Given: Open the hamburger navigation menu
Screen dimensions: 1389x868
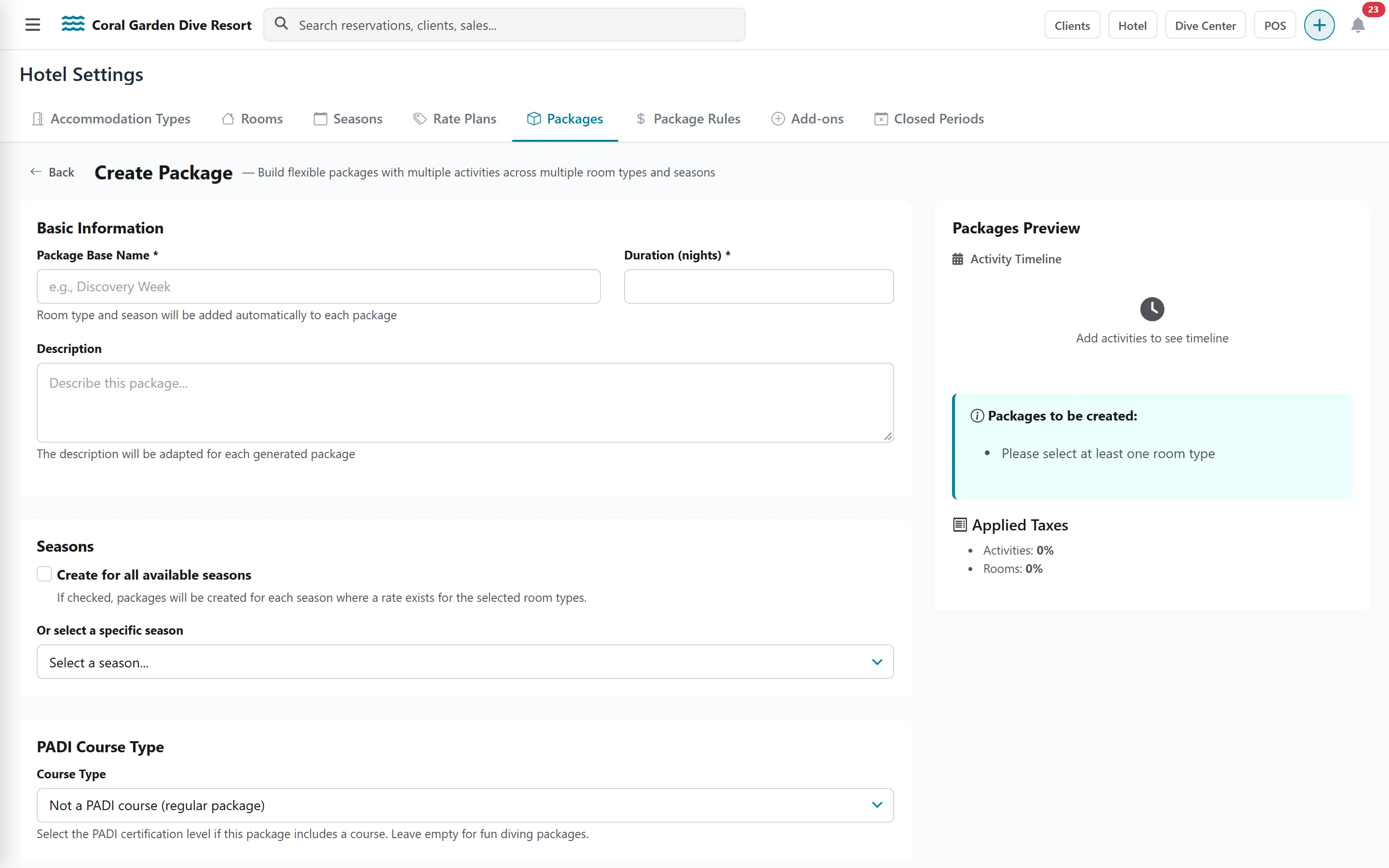Looking at the screenshot, I should point(33,25).
